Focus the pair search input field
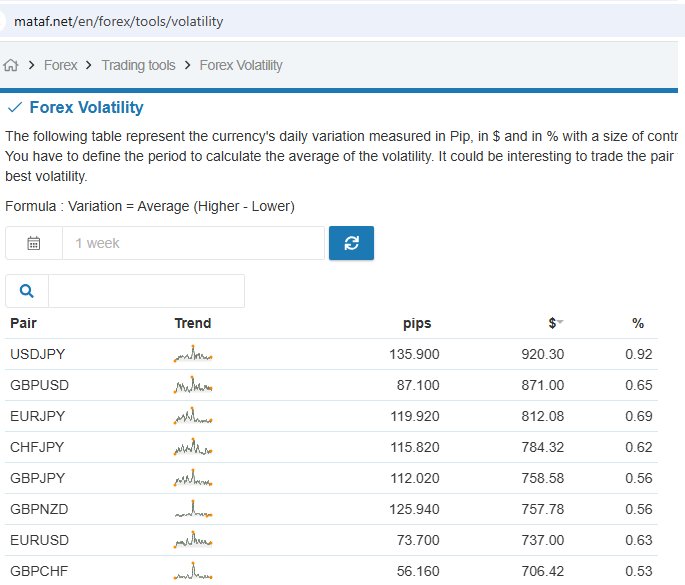685x585 pixels. 146,291
